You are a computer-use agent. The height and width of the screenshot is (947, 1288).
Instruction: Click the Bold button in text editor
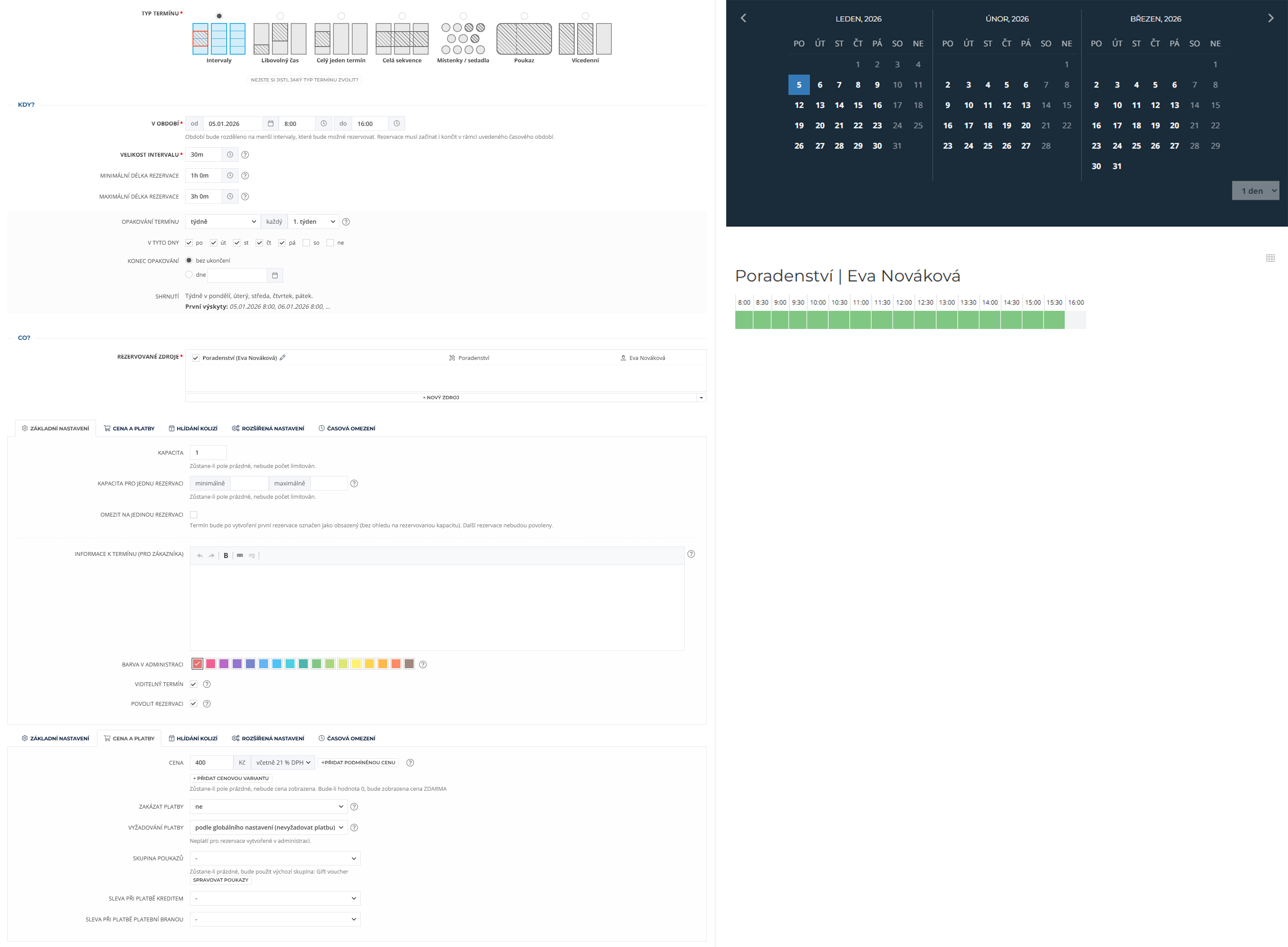point(226,555)
